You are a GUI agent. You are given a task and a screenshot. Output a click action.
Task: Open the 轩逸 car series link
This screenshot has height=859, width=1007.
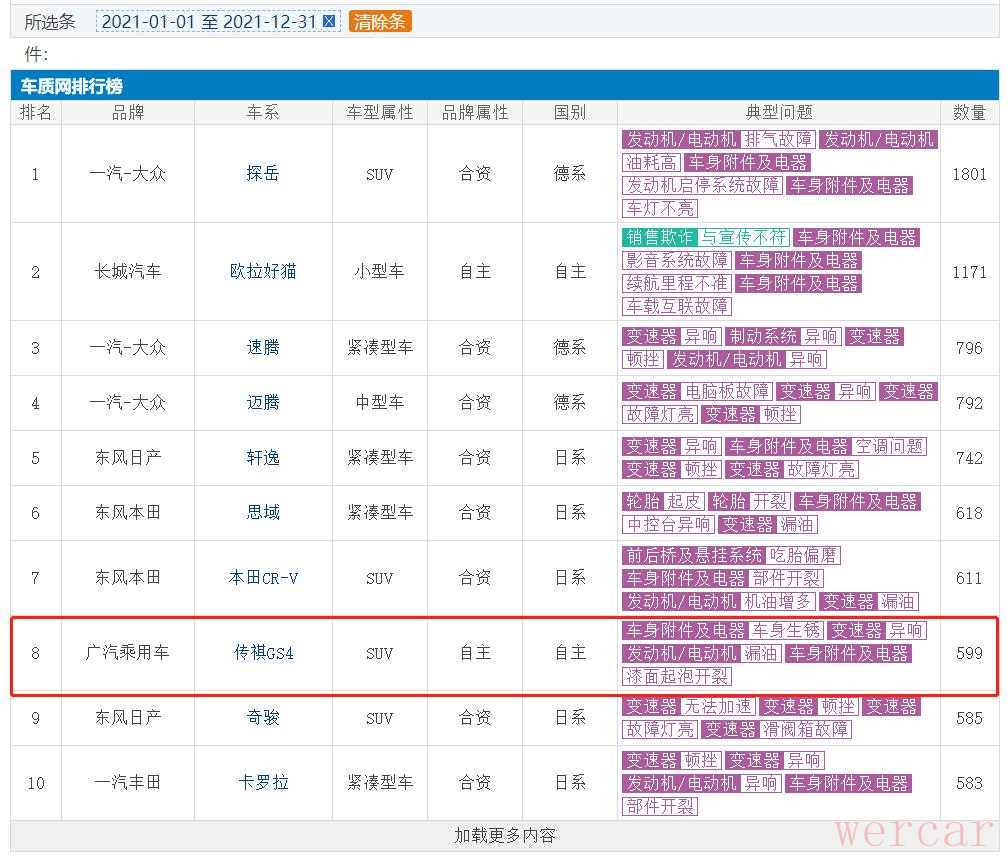(263, 458)
